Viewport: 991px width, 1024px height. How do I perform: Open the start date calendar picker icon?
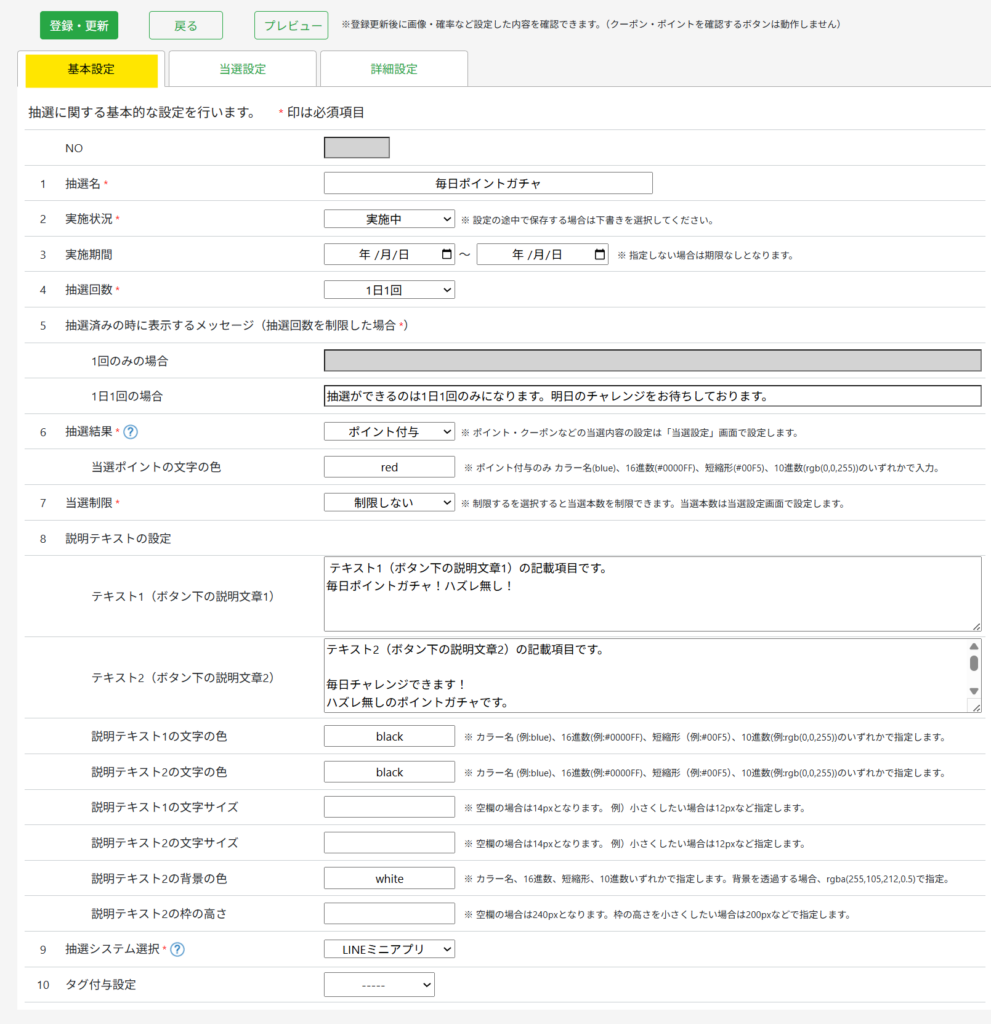(x=447, y=254)
